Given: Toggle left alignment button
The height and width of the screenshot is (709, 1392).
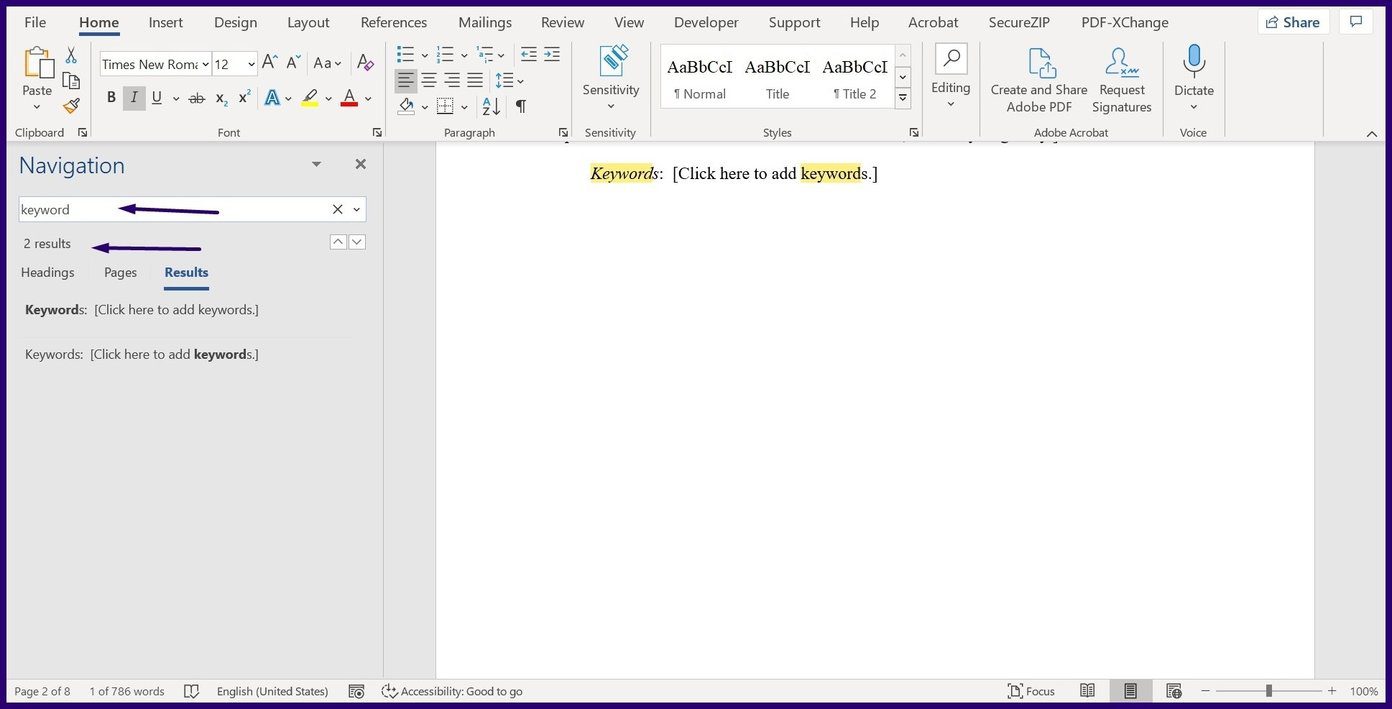Looking at the screenshot, I should pyautogui.click(x=406, y=80).
